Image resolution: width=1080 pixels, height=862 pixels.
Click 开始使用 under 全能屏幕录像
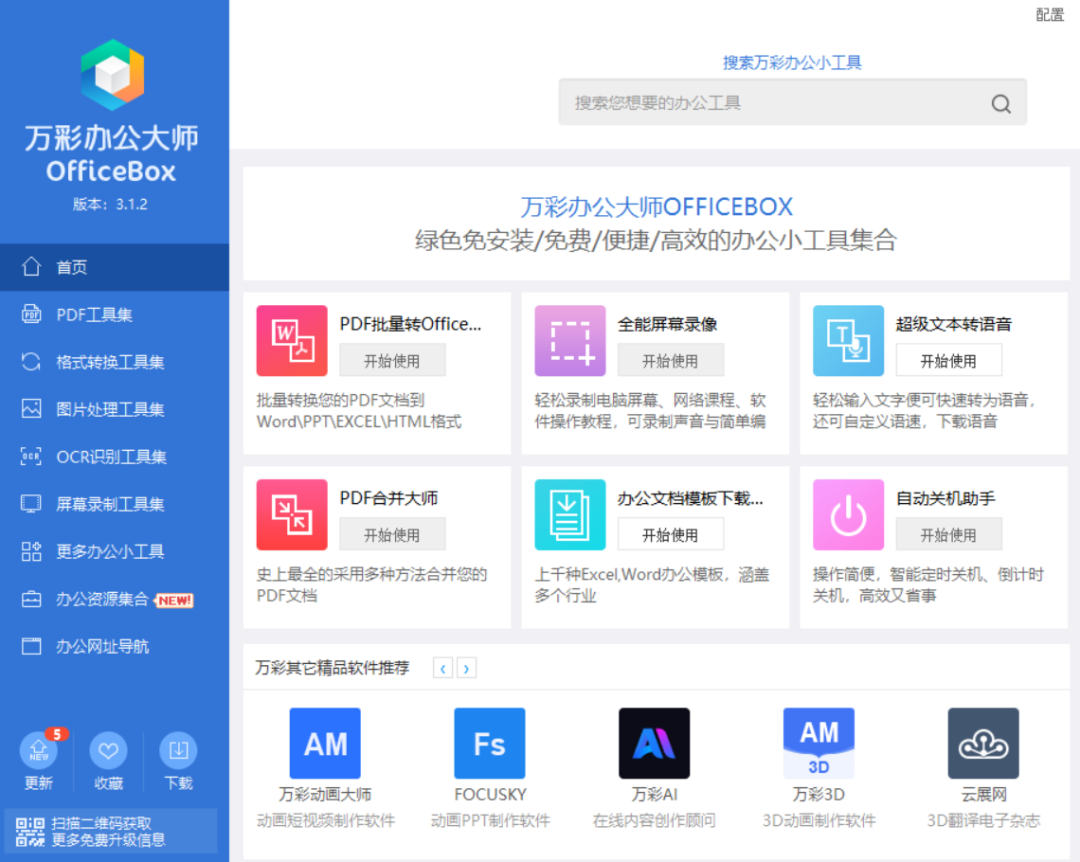[670, 360]
